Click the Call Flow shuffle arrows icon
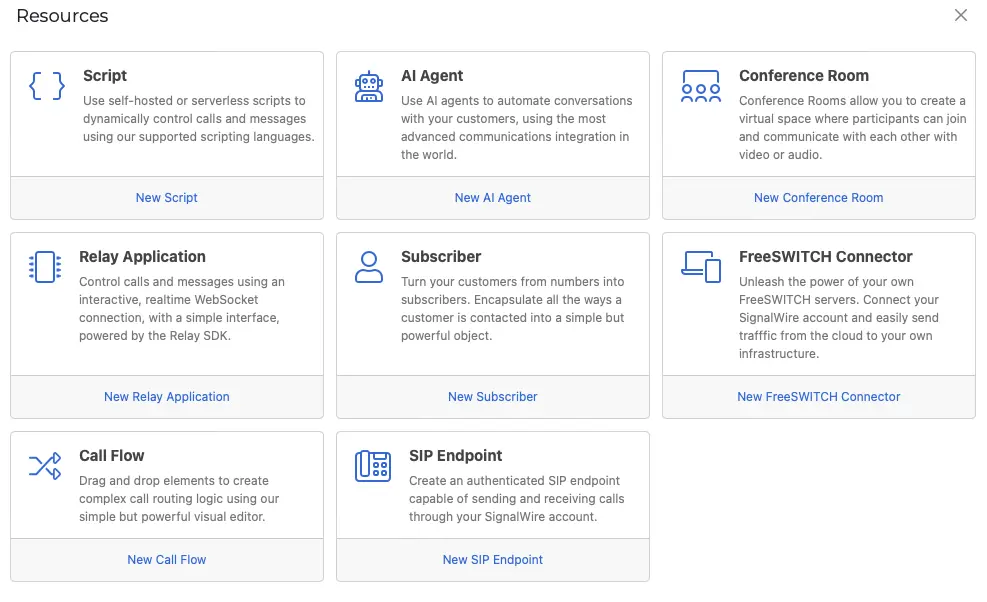The width and height of the screenshot is (987, 602). coord(45,466)
